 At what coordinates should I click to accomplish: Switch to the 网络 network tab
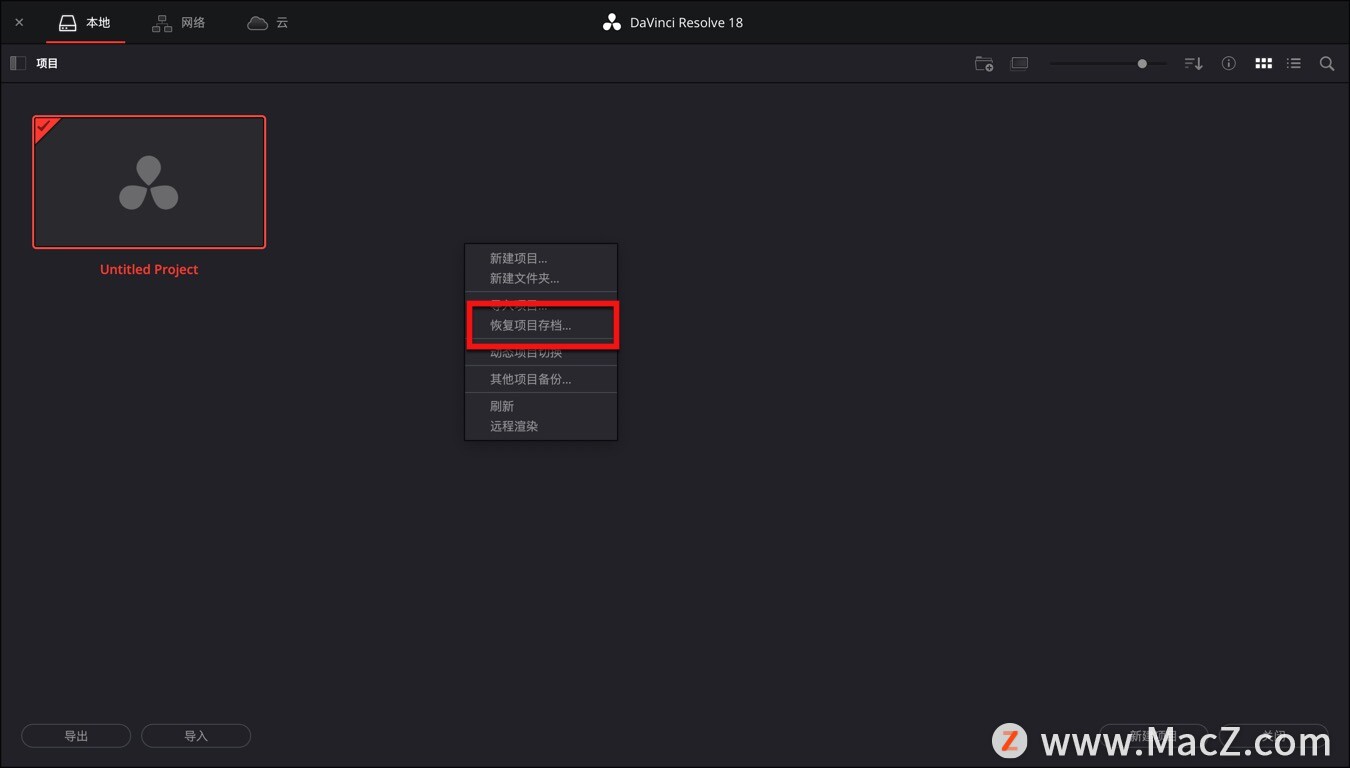[179, 22]
